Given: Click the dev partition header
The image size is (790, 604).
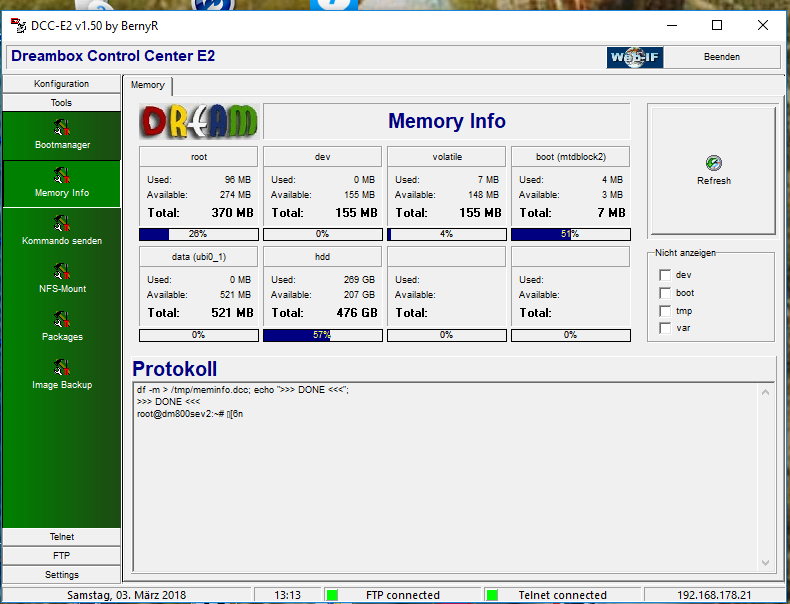Looking at the screenshot, I should click(x=322, y=157).
